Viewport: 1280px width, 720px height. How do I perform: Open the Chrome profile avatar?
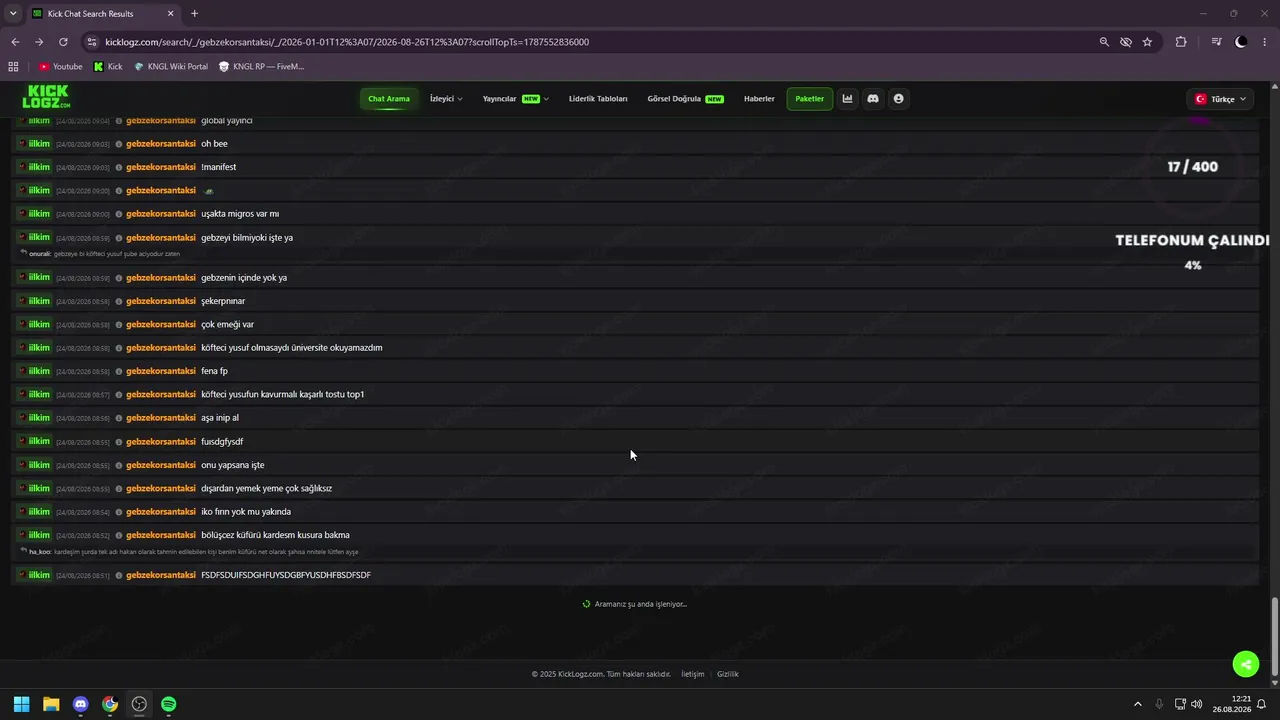click(x=1241, y=42)
